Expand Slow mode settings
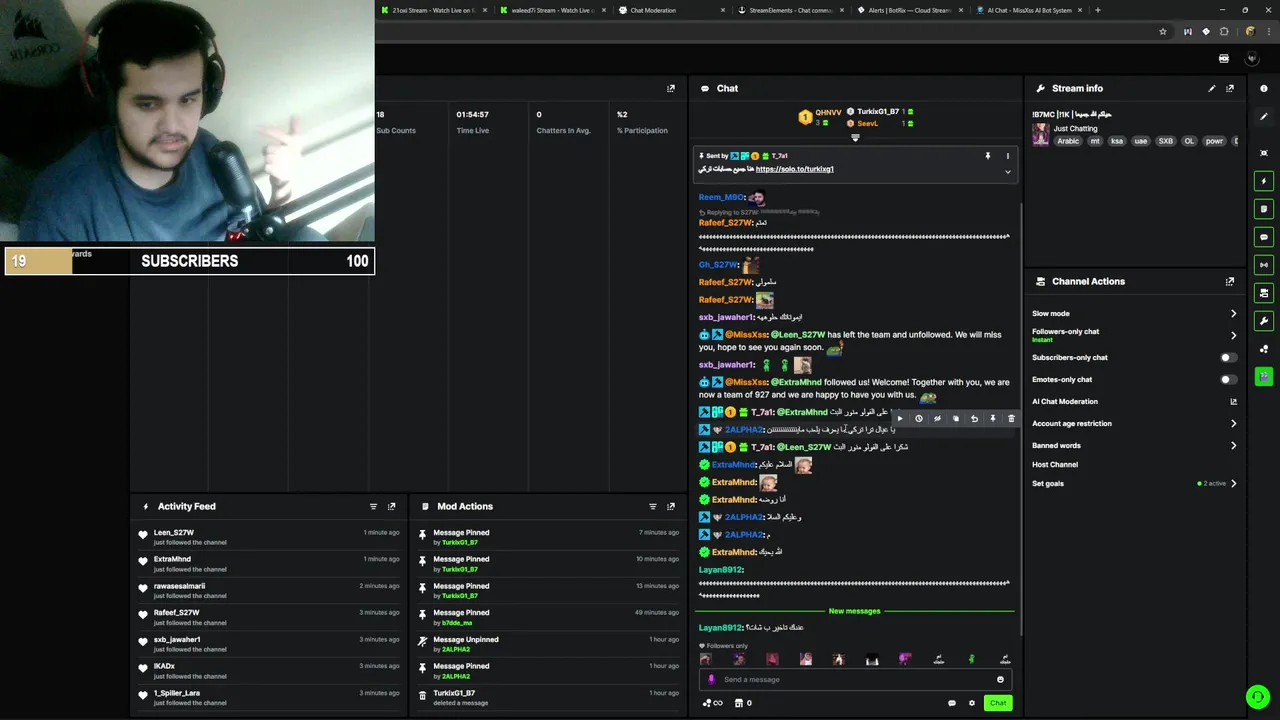 pyautogui.click(x=1233, y=313)
